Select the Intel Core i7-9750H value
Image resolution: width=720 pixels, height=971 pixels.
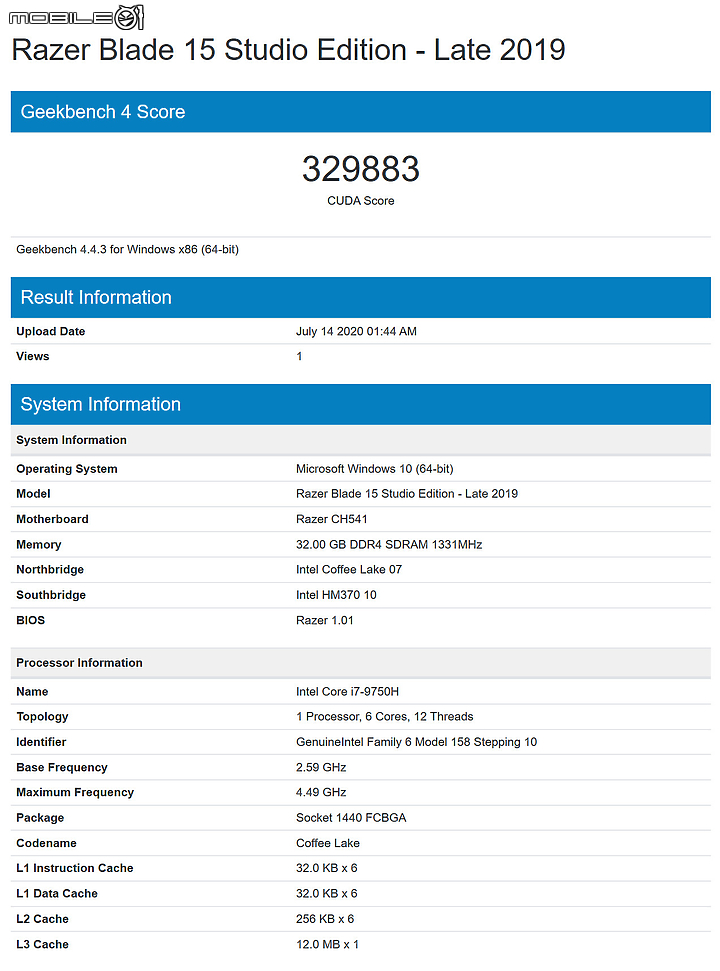tap(347, 692)
